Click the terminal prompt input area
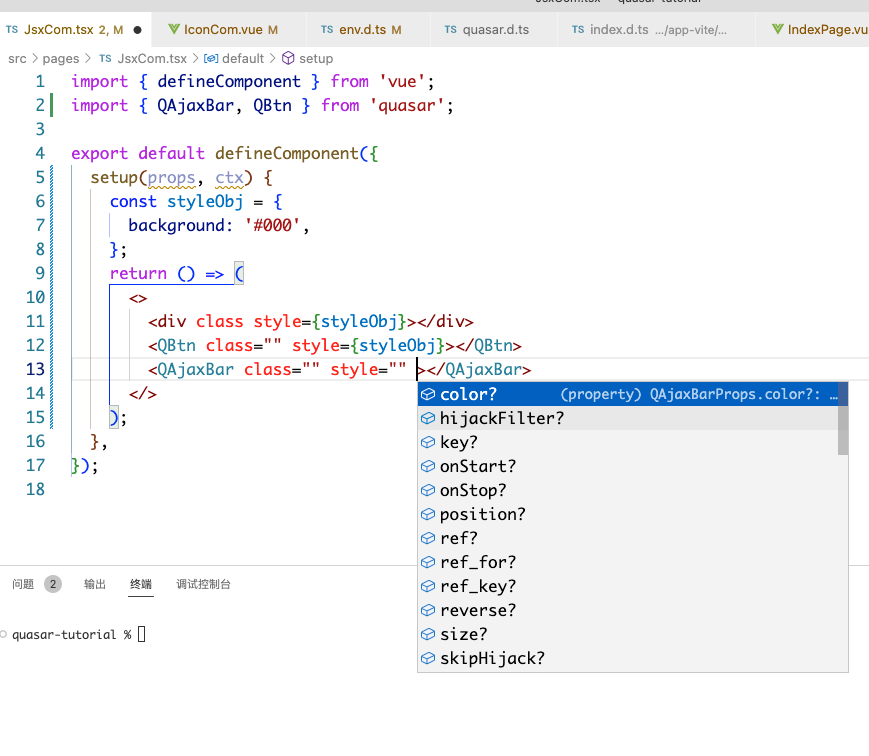 [141, 634]
